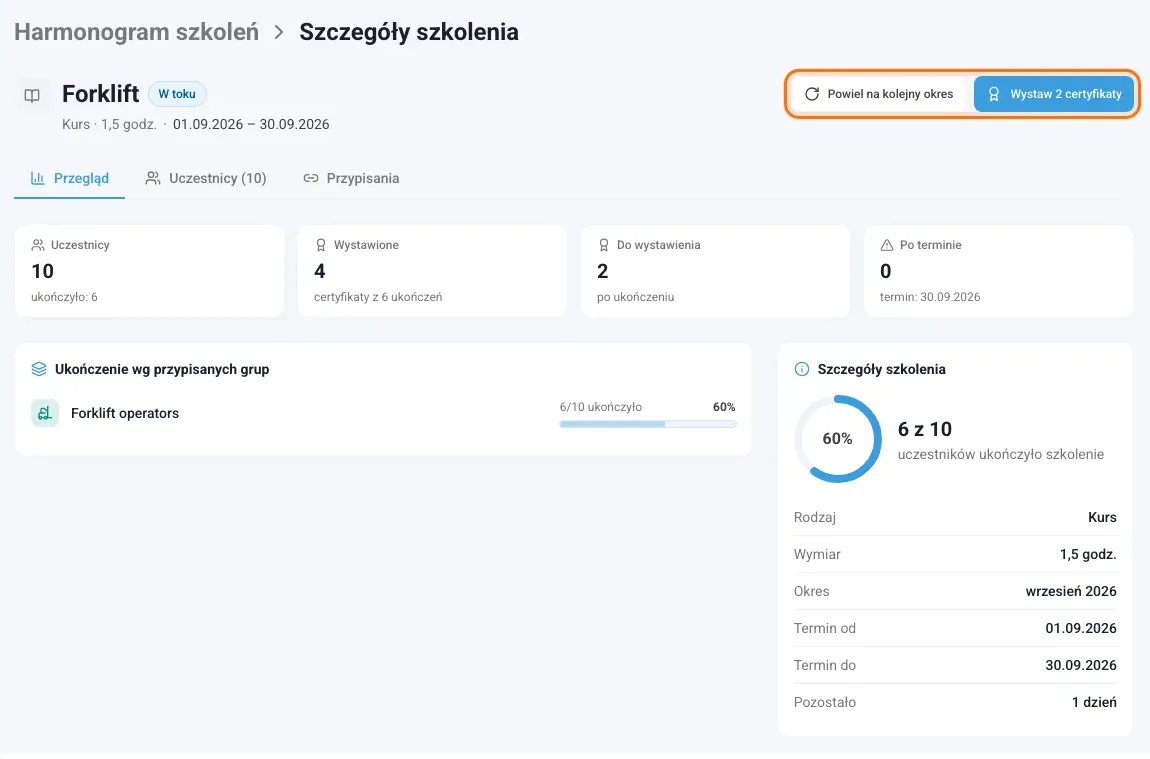Click the info icon by Szczegóły szkolenia panel
This screenshot has width=1150, height=759.
[x=802, y=369]
